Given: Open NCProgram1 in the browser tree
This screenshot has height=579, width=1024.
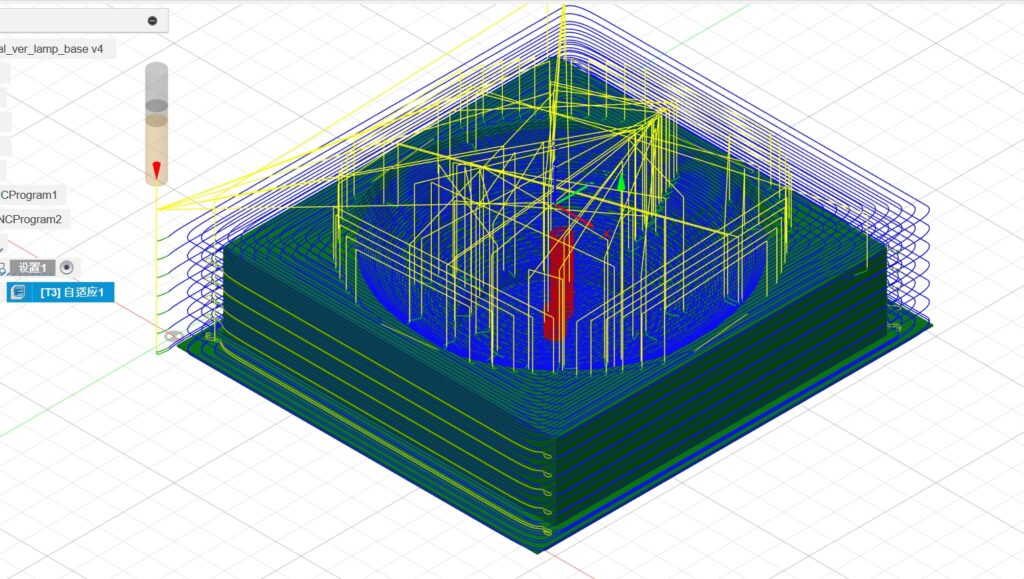Looking at the screenshot, I should (x=30, y=195).
